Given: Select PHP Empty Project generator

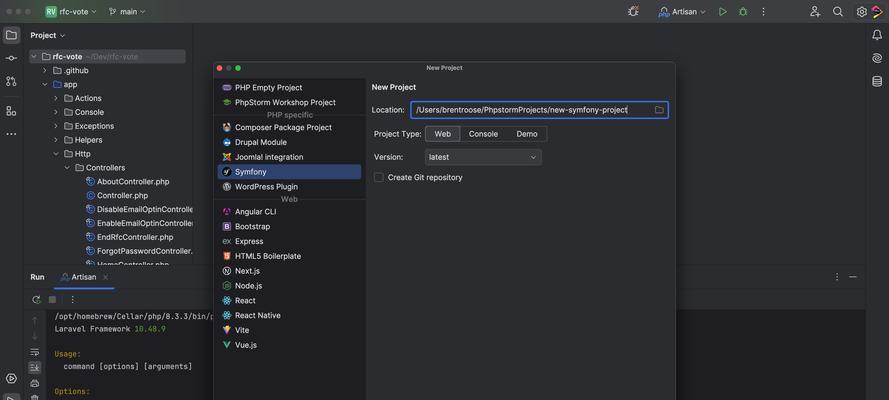Looking at the screenshot, I should pyautogui.click(x=289, y=88).
